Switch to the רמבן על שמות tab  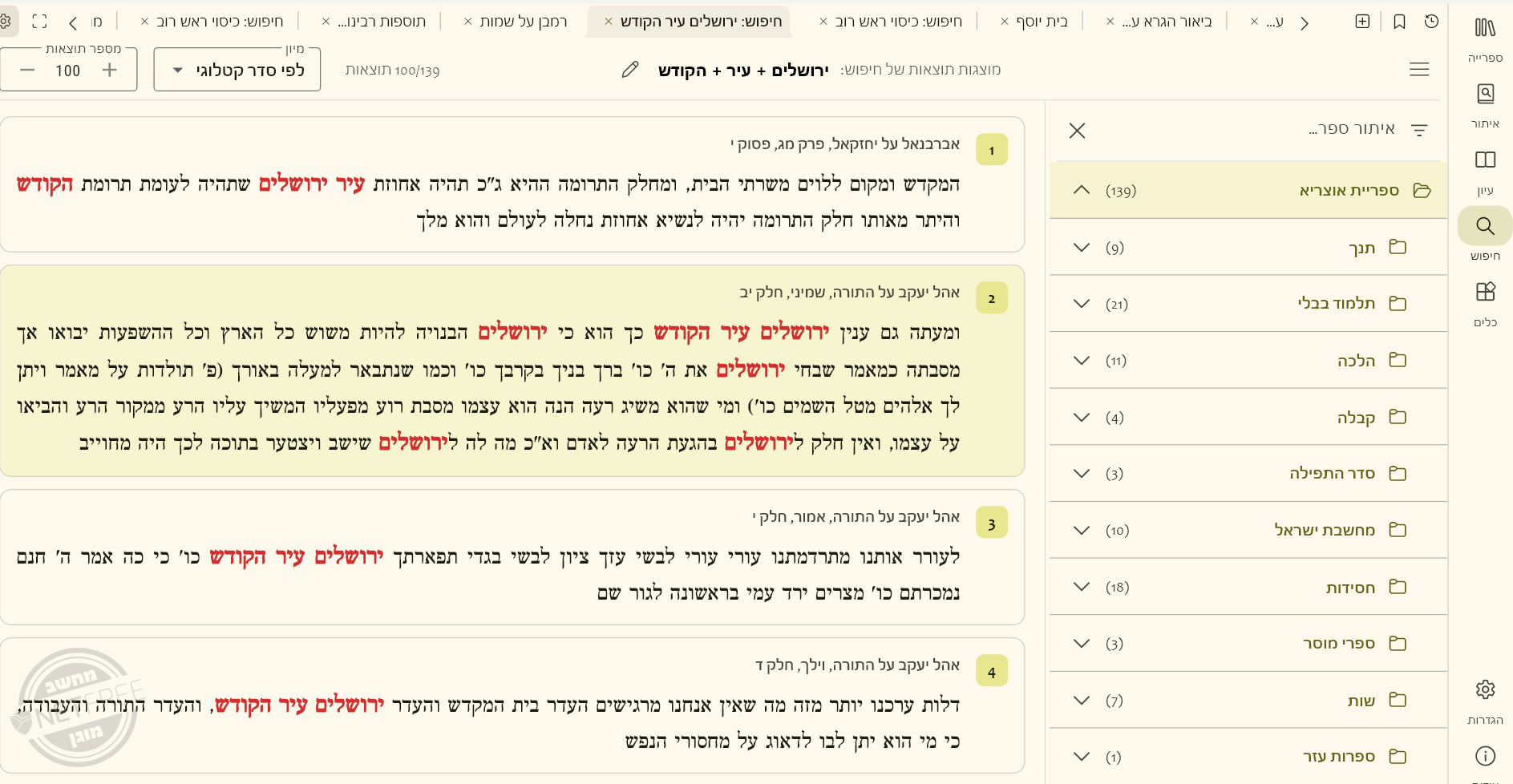(523, 22)
